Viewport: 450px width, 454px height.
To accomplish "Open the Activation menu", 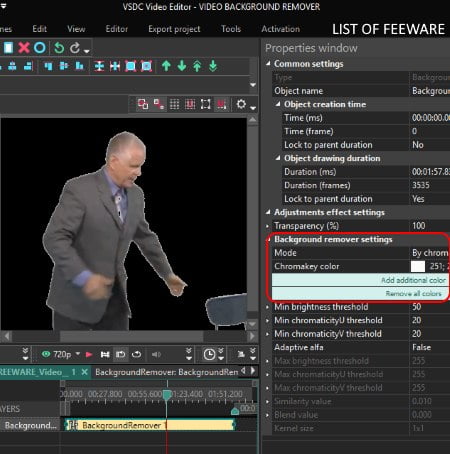I will coord(281,29).
